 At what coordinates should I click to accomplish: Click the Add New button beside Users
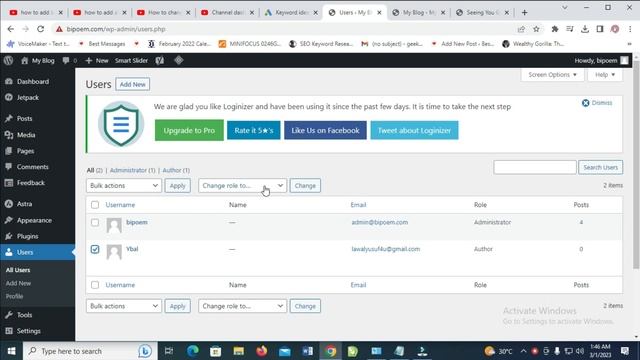(x=133, y=84)
